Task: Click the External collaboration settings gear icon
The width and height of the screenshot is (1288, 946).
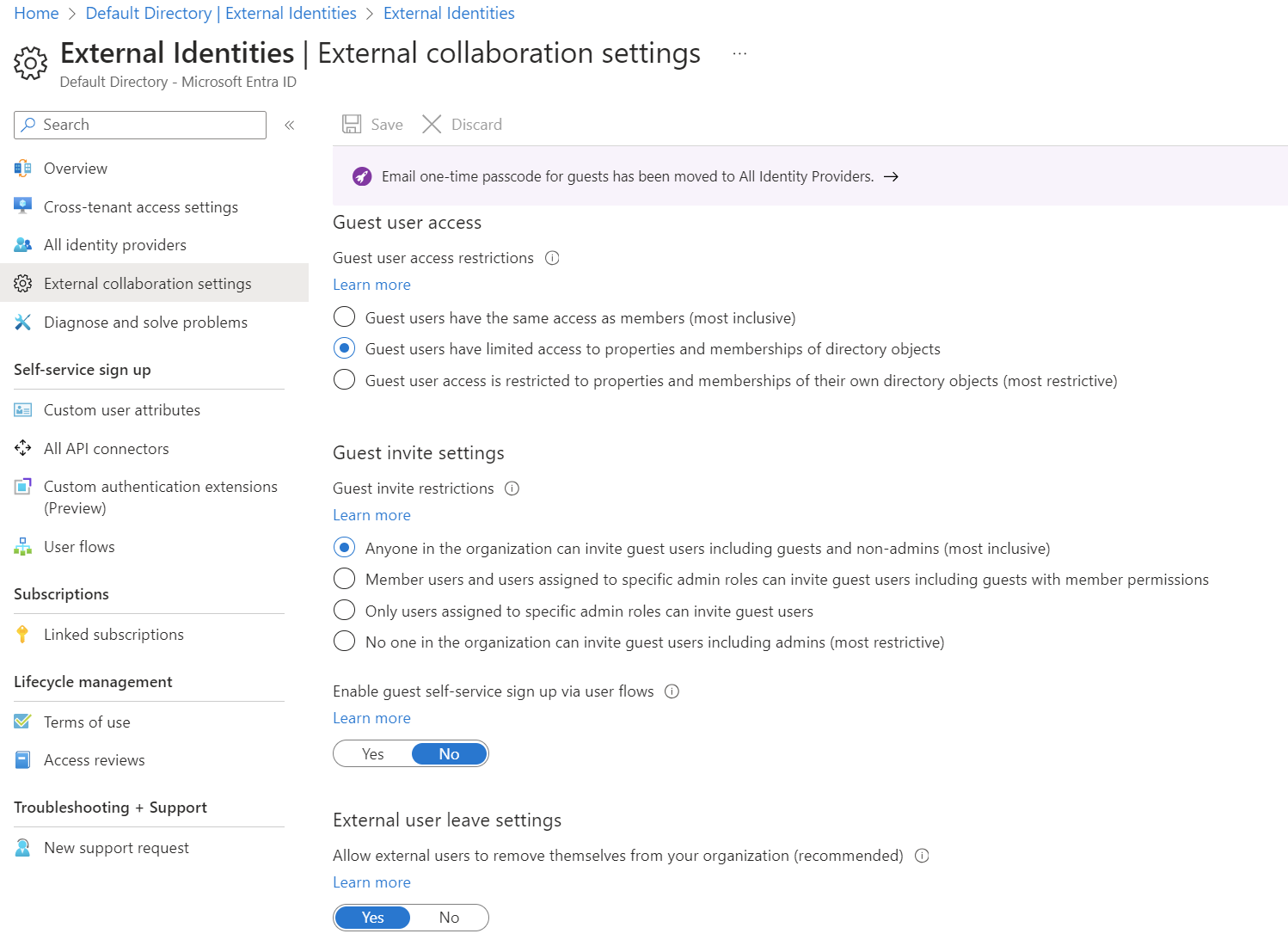Action: coord(23,284)
